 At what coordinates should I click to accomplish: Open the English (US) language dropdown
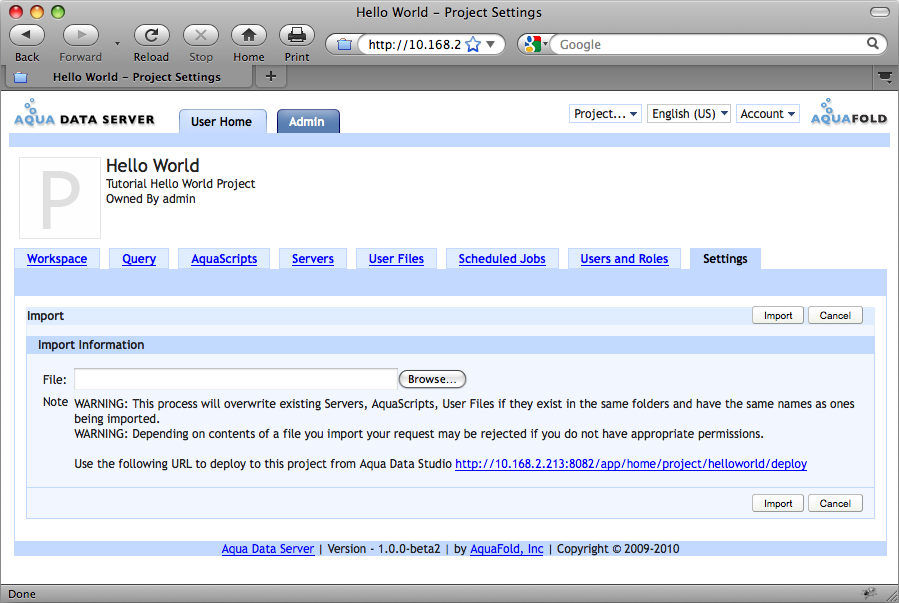pyautogui.click(x=689, y=113)
